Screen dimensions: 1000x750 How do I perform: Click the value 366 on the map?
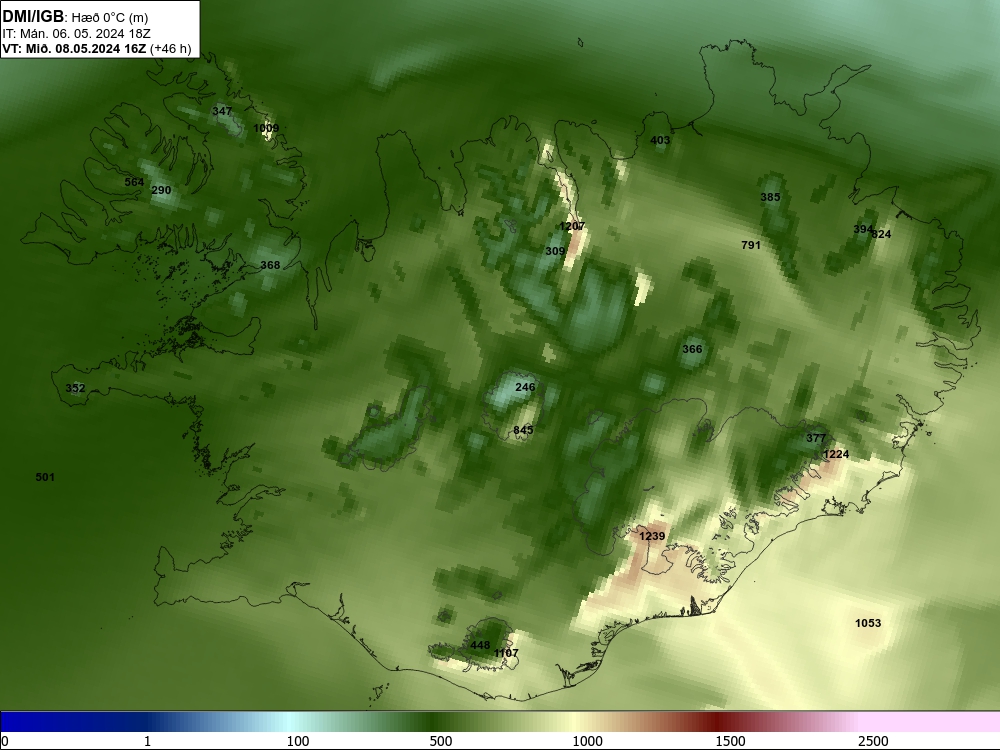(x=692, y=349)
